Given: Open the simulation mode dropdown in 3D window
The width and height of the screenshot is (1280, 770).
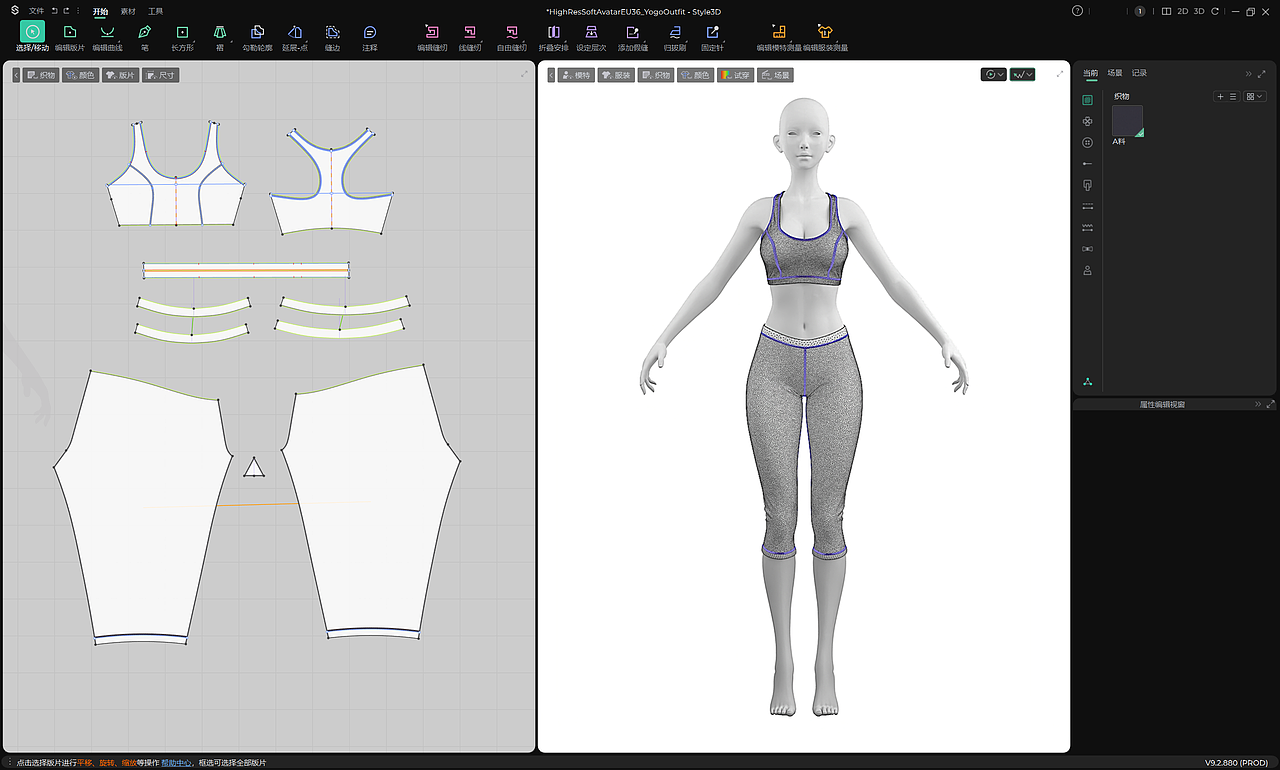Looking at the screenshot, I should coord(994,74).
